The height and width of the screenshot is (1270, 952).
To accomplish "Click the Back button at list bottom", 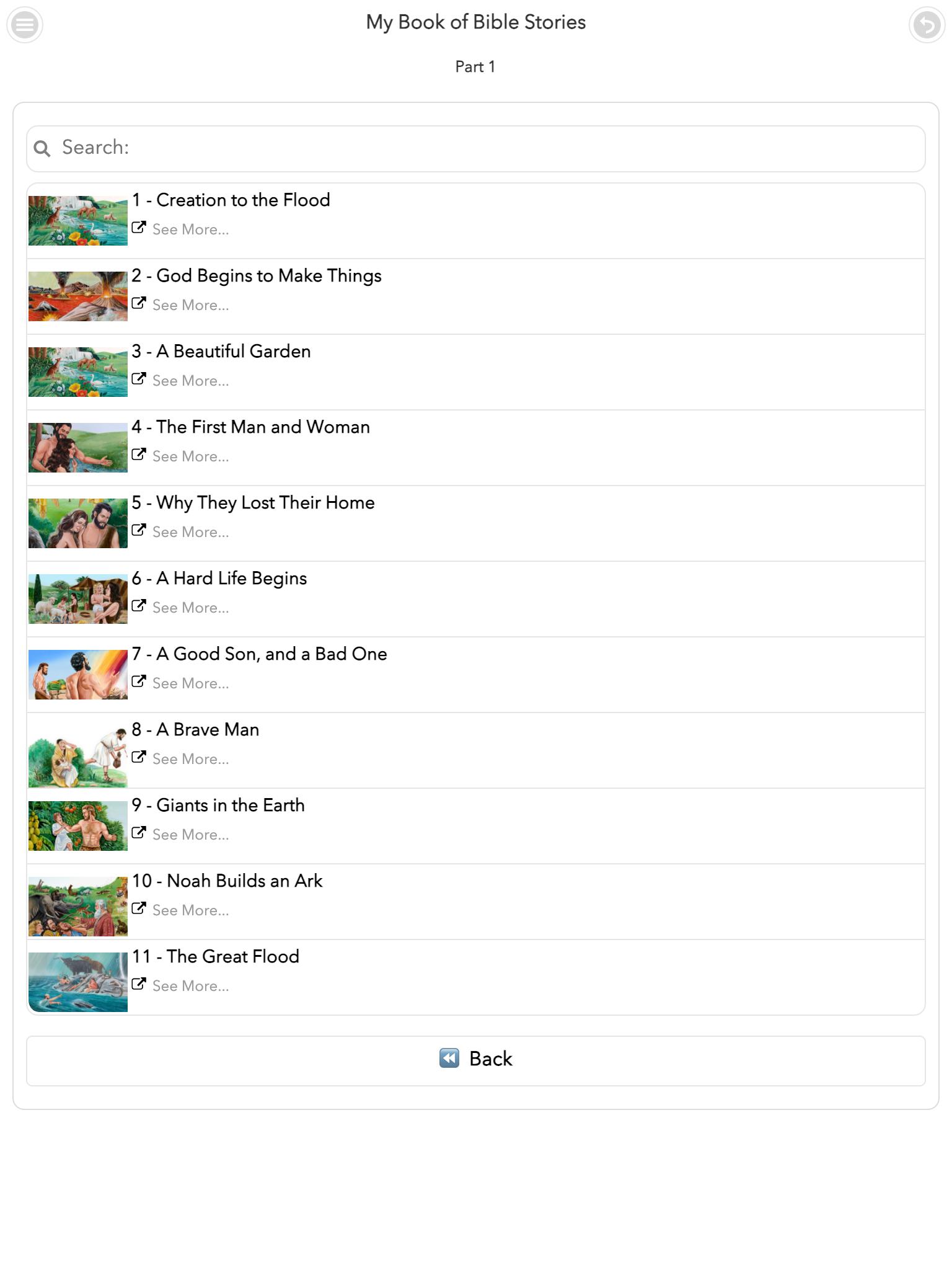I will pyautogui.click(x=476, y=1060).
